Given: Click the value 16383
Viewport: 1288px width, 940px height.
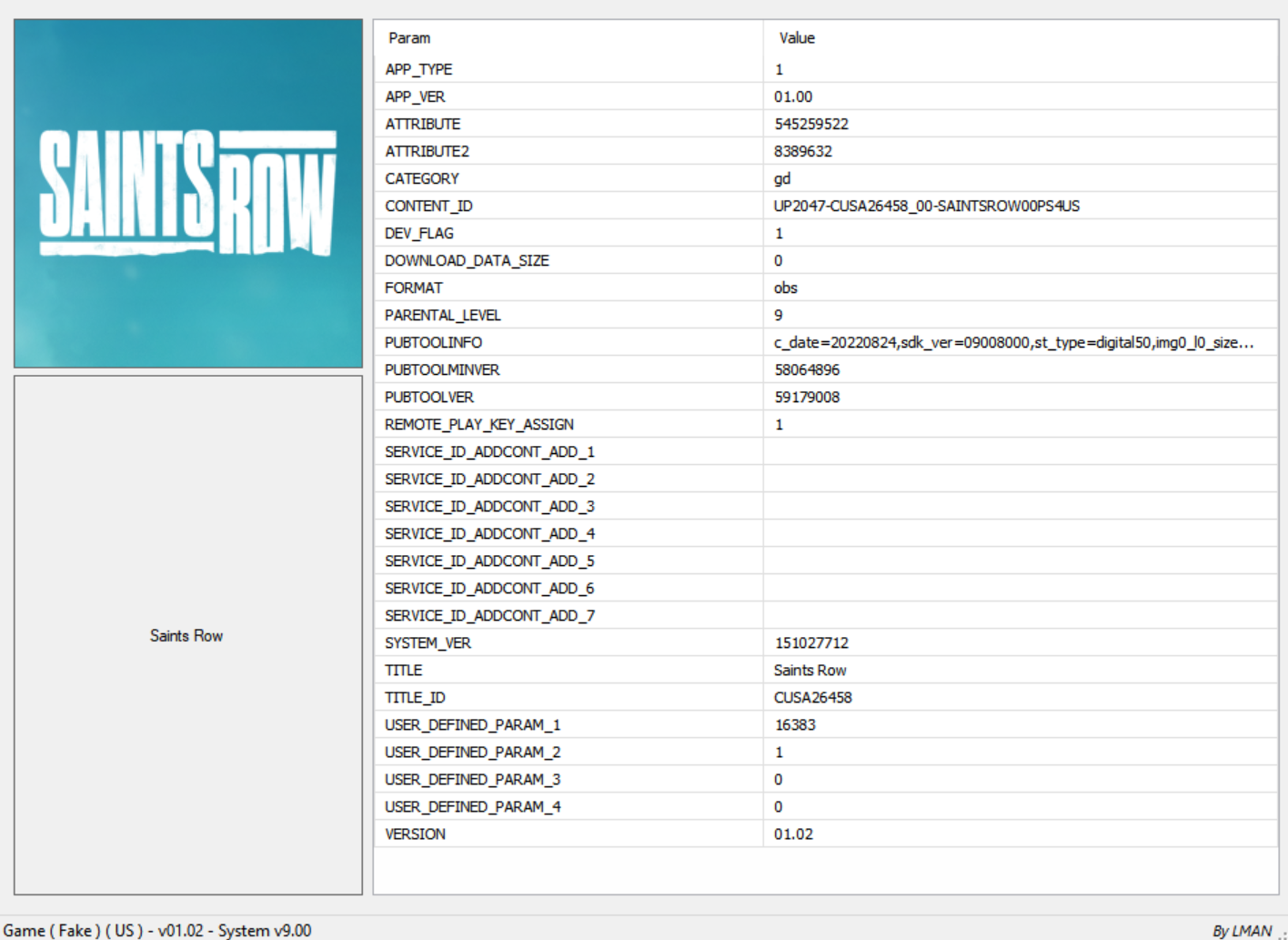Looking at the screenshot, I should pyautogui.click(x=795, y=724).
